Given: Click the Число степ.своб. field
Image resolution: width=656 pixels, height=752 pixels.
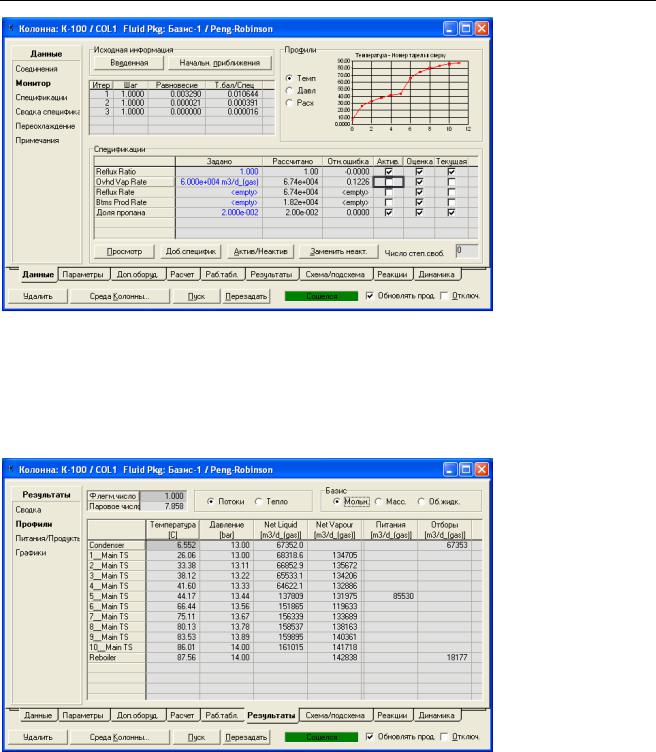Looking at the screenshot, I should pos(467,251).
